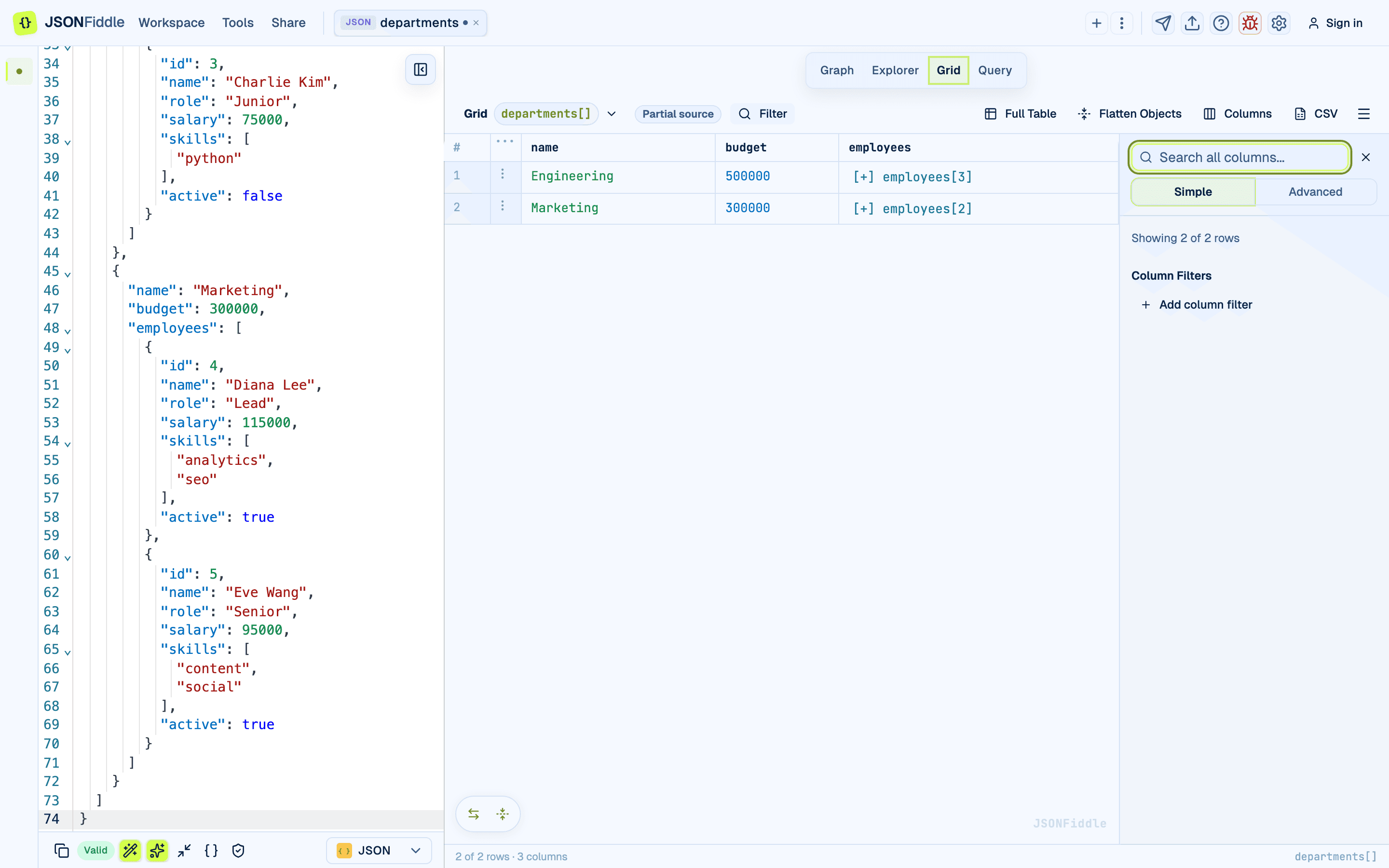Click the red bug report icon
Image resolution: width=1389 pixels, height=868 pixels.
(1250, 23)
